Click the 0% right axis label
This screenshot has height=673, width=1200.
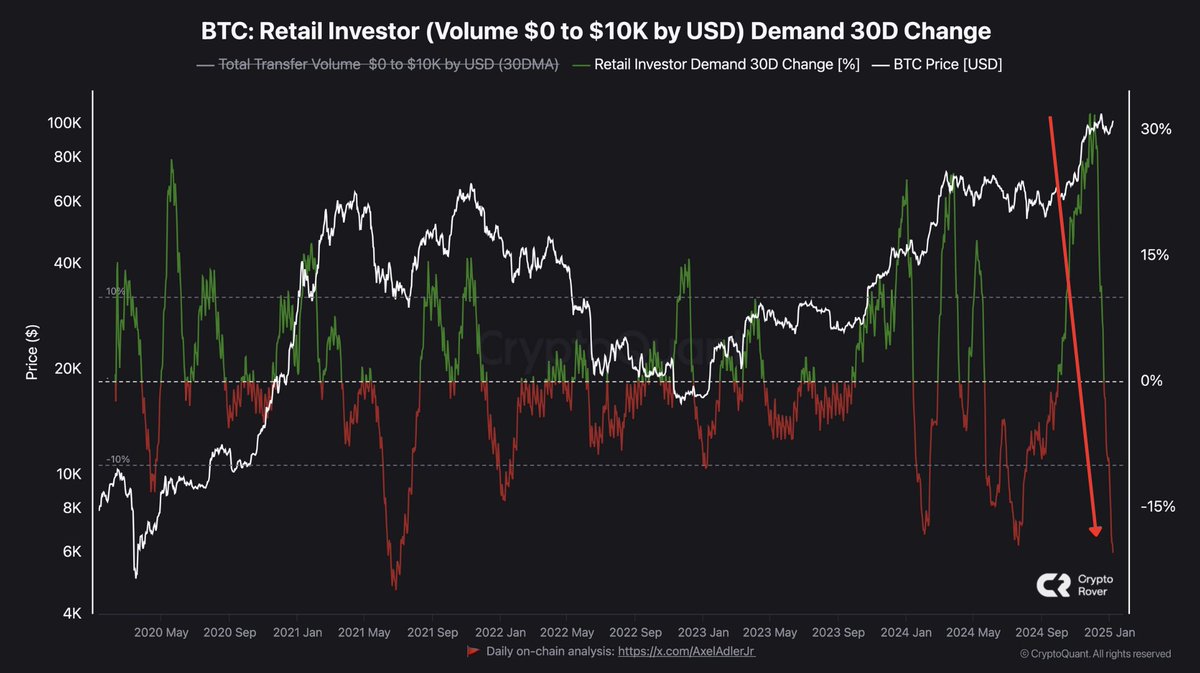point(1154,381)
